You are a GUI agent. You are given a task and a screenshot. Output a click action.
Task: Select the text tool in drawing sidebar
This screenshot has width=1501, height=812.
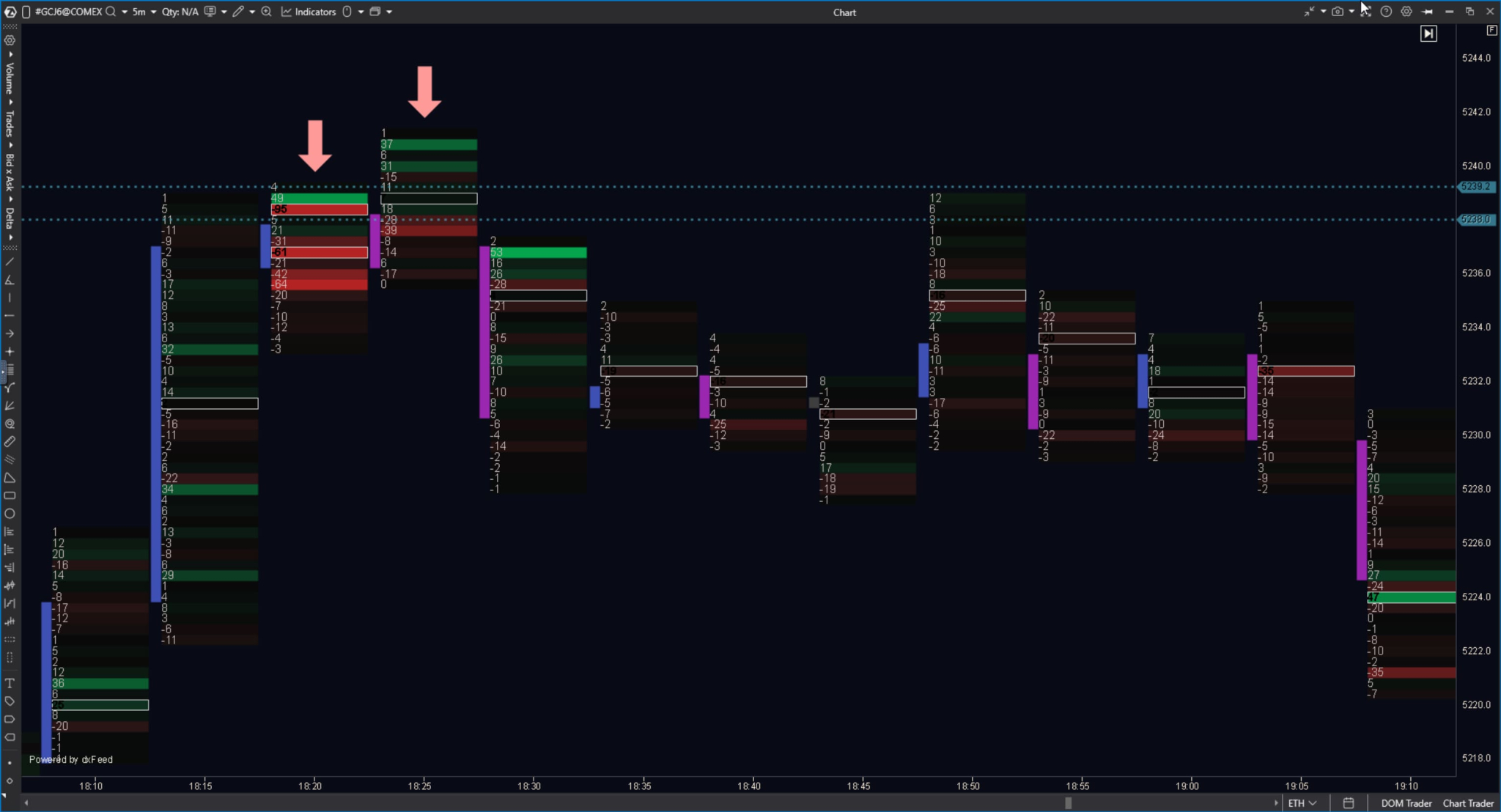[10, 683]
